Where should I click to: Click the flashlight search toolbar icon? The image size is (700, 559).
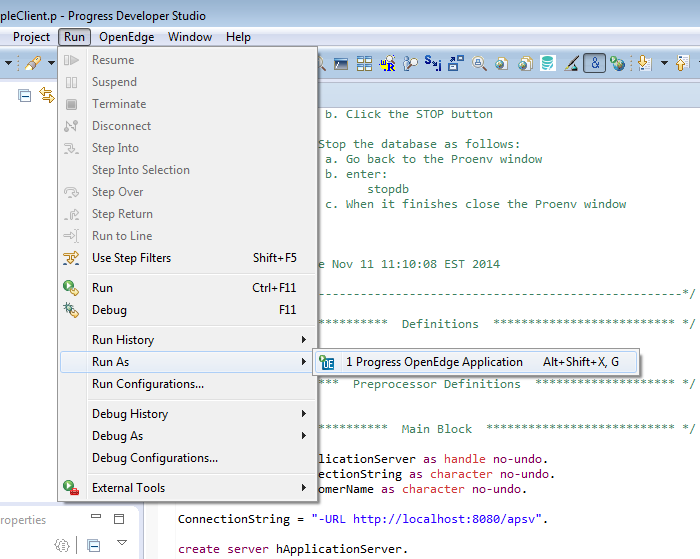(33, 63)
